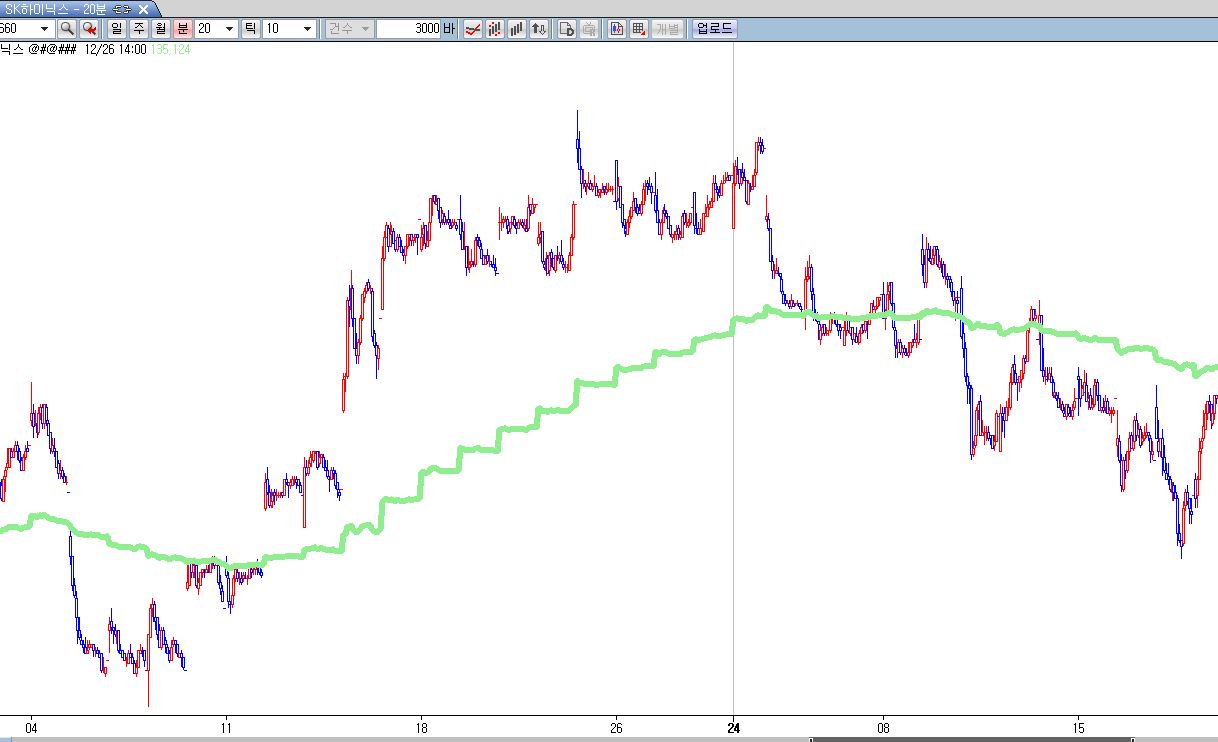Expand the stock code dropdown arrow

[43, 29]
